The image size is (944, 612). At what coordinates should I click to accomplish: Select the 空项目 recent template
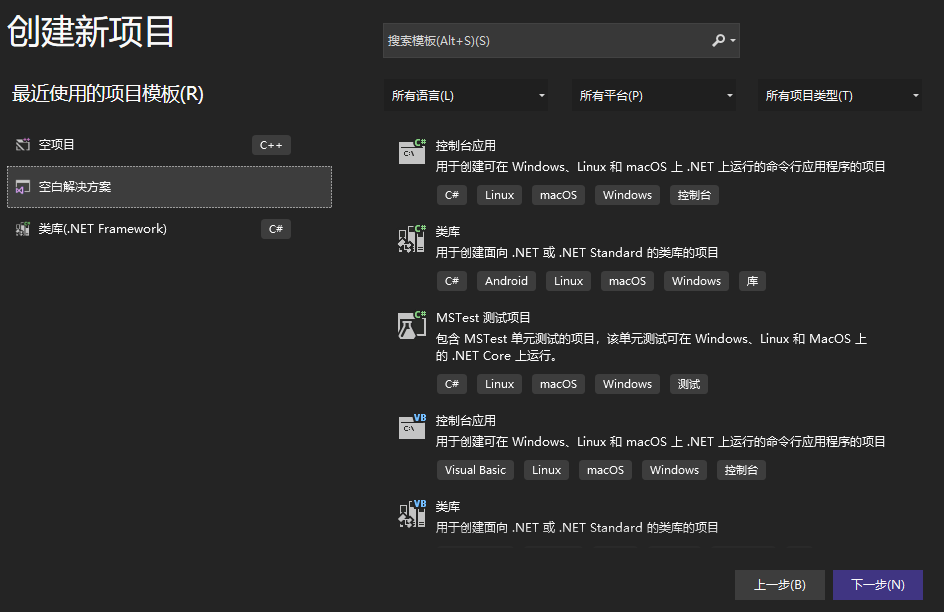click(169, 145)
